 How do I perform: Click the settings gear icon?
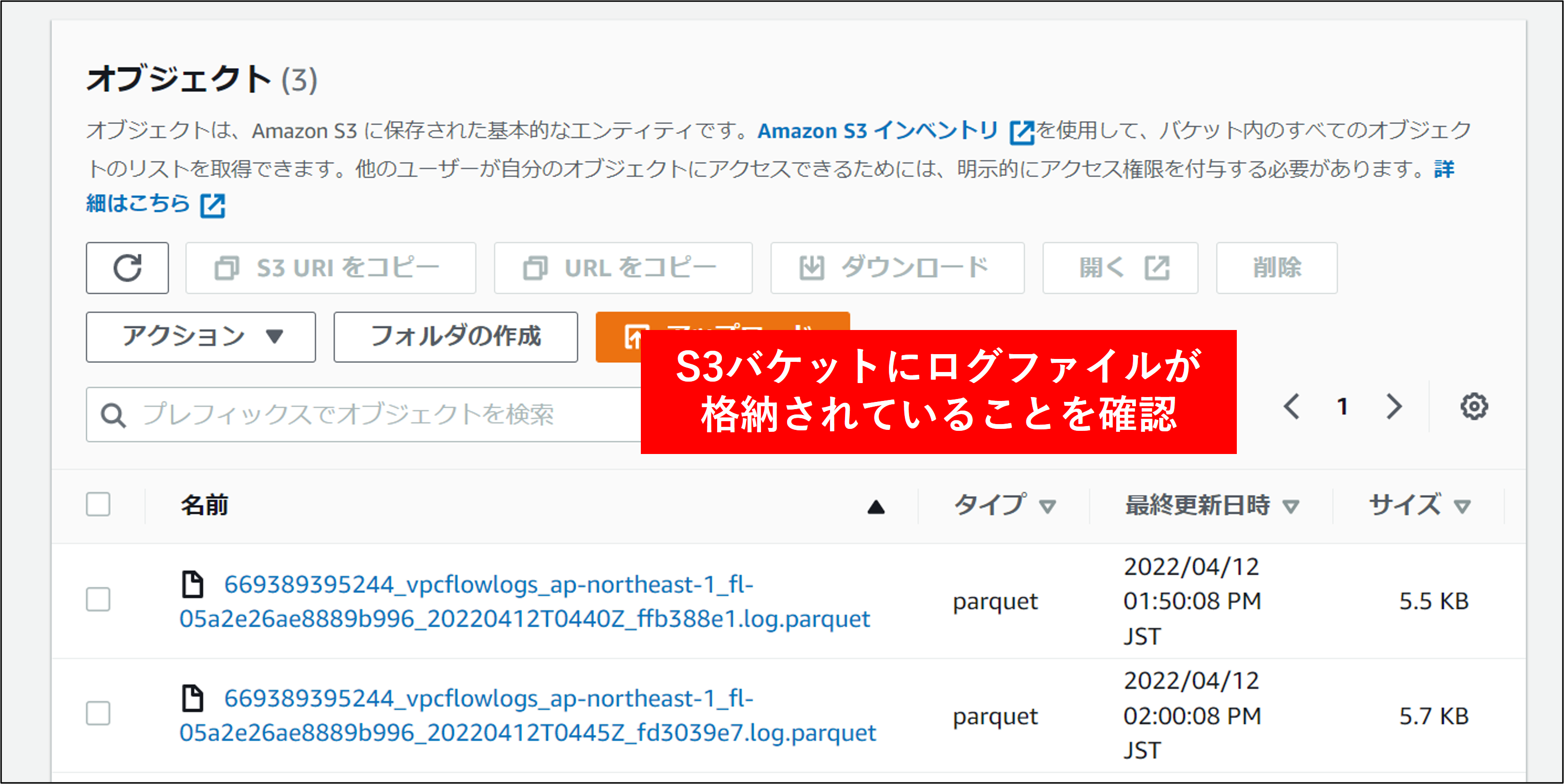tap(1474, 407)
